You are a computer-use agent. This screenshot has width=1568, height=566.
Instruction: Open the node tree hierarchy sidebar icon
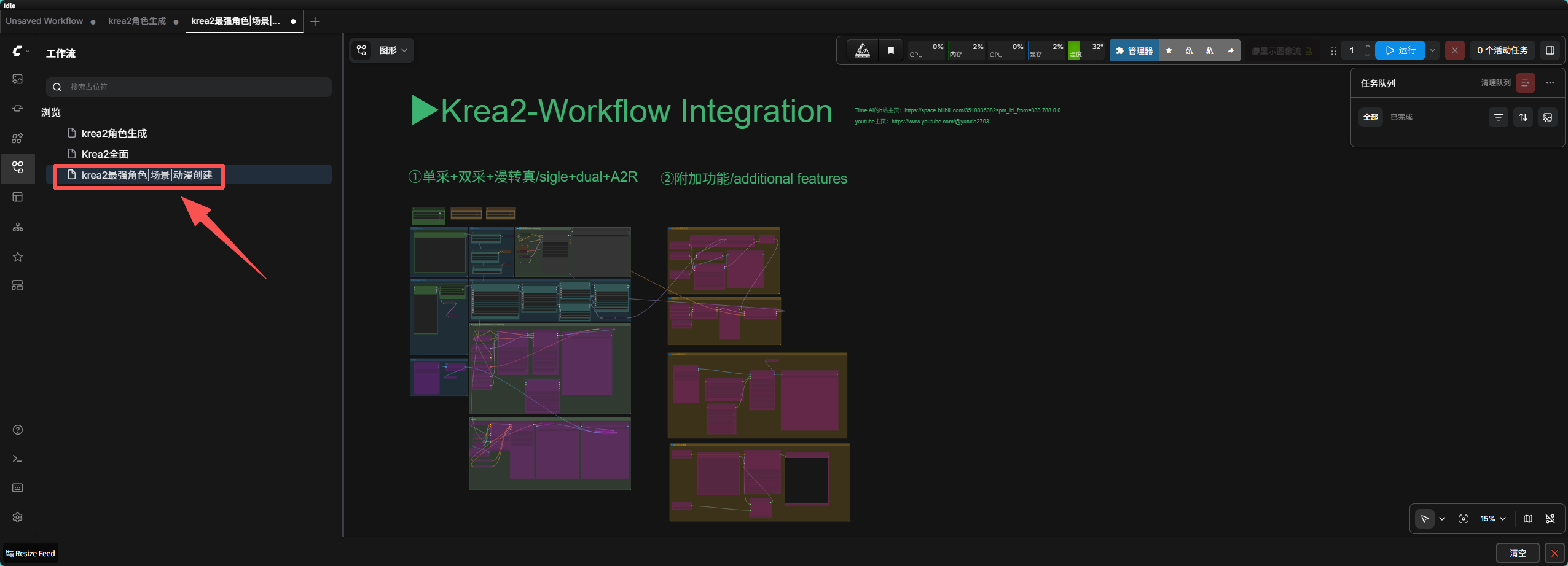[x=18, y=227]
